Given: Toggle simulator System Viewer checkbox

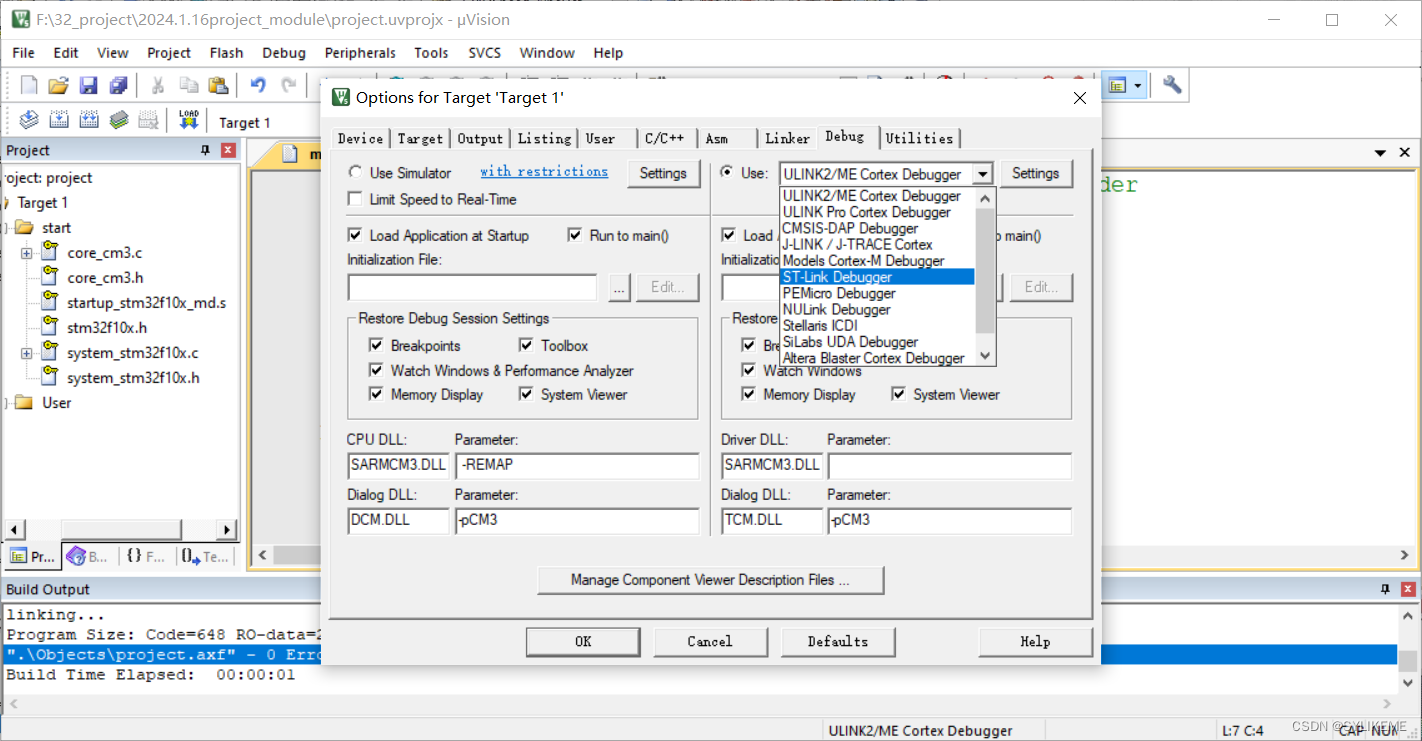Looking at the screenshot, I should click(x=526, y=394).
